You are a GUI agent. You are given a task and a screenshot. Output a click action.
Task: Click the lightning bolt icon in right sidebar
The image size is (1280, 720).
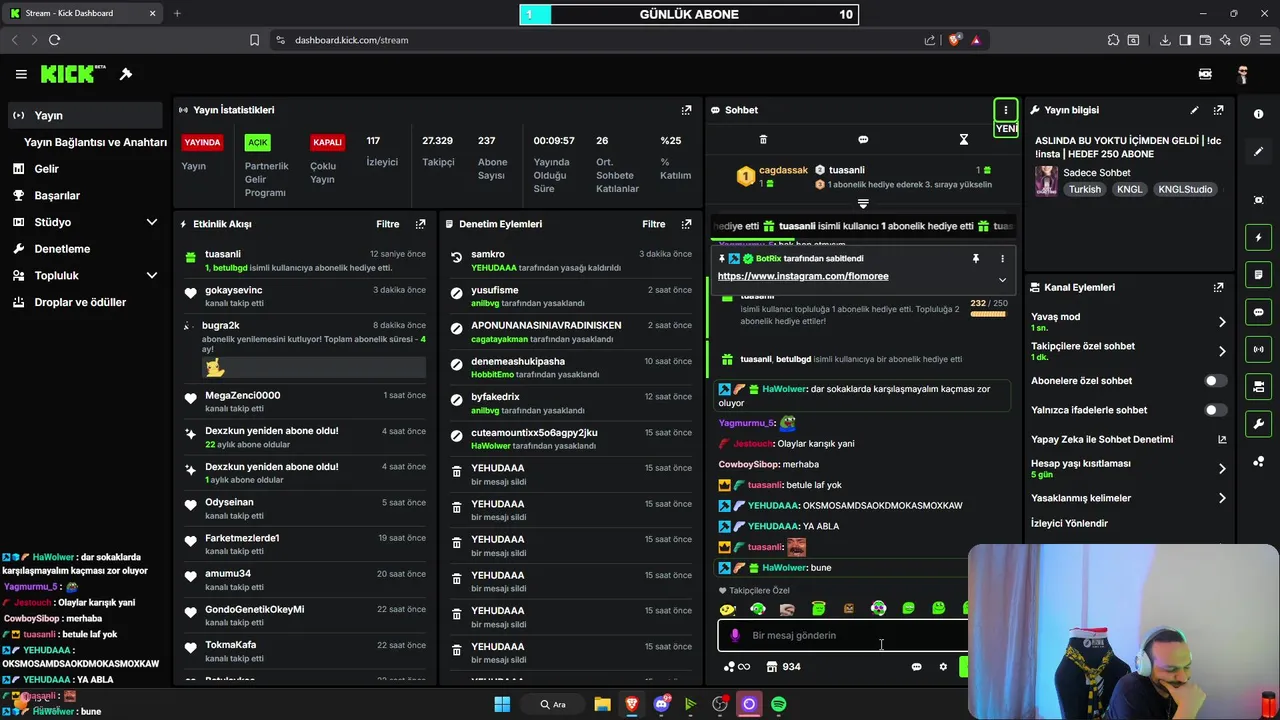pyautogui.click(x=1258, y=238)
